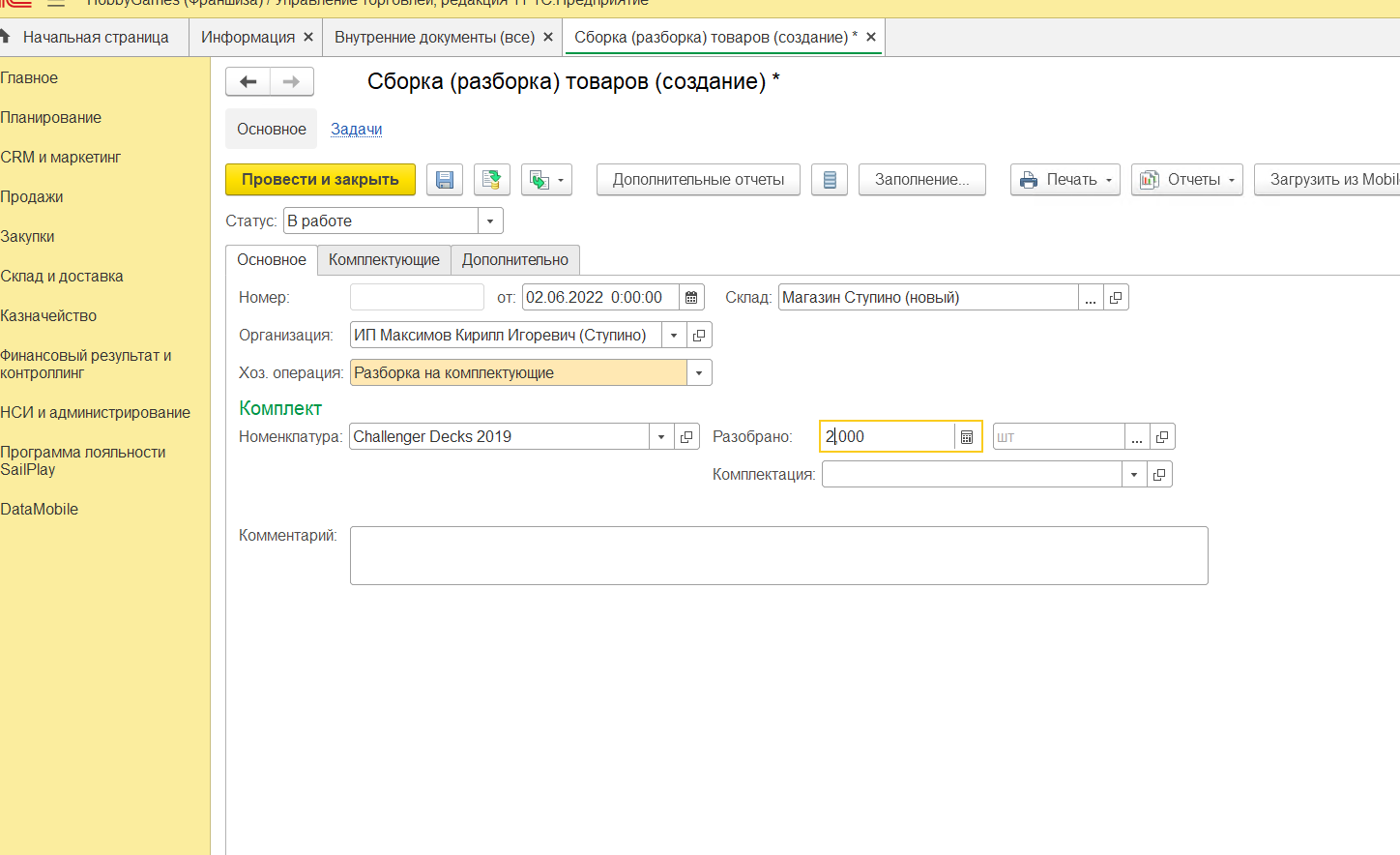This screenshot has height=855, width=1400.
Task: Open the Организация item card icon
Action: pos(699,336)
